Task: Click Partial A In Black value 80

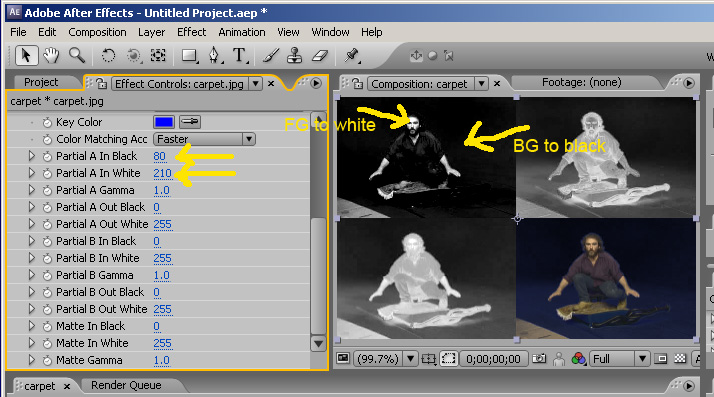Action: coord(159,156)
